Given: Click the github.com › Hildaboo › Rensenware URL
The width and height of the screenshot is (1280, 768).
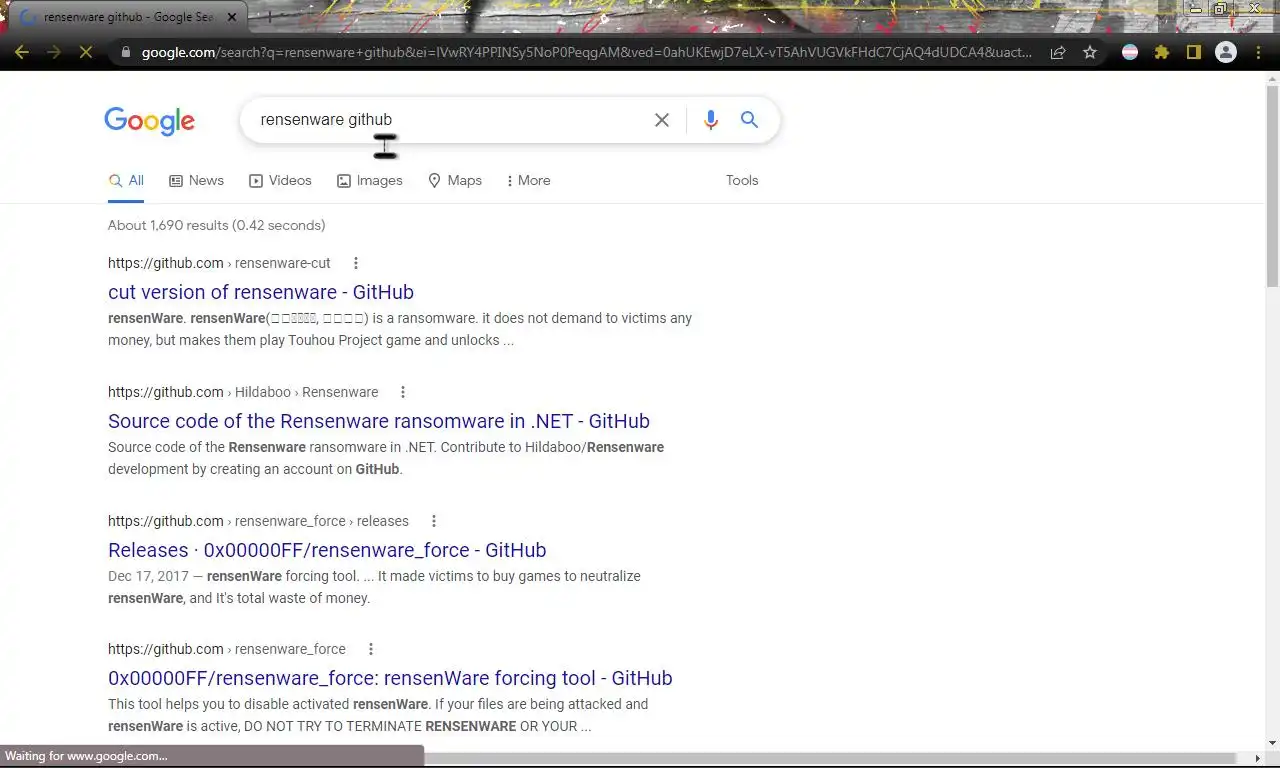Looking at the screenshot, I should coord(243,392).
